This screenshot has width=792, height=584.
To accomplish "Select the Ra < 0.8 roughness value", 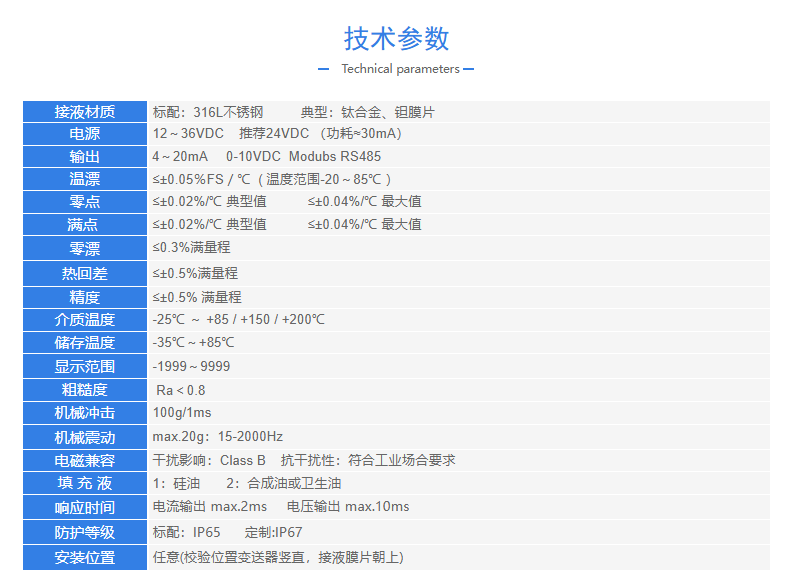I will point(181,390).
